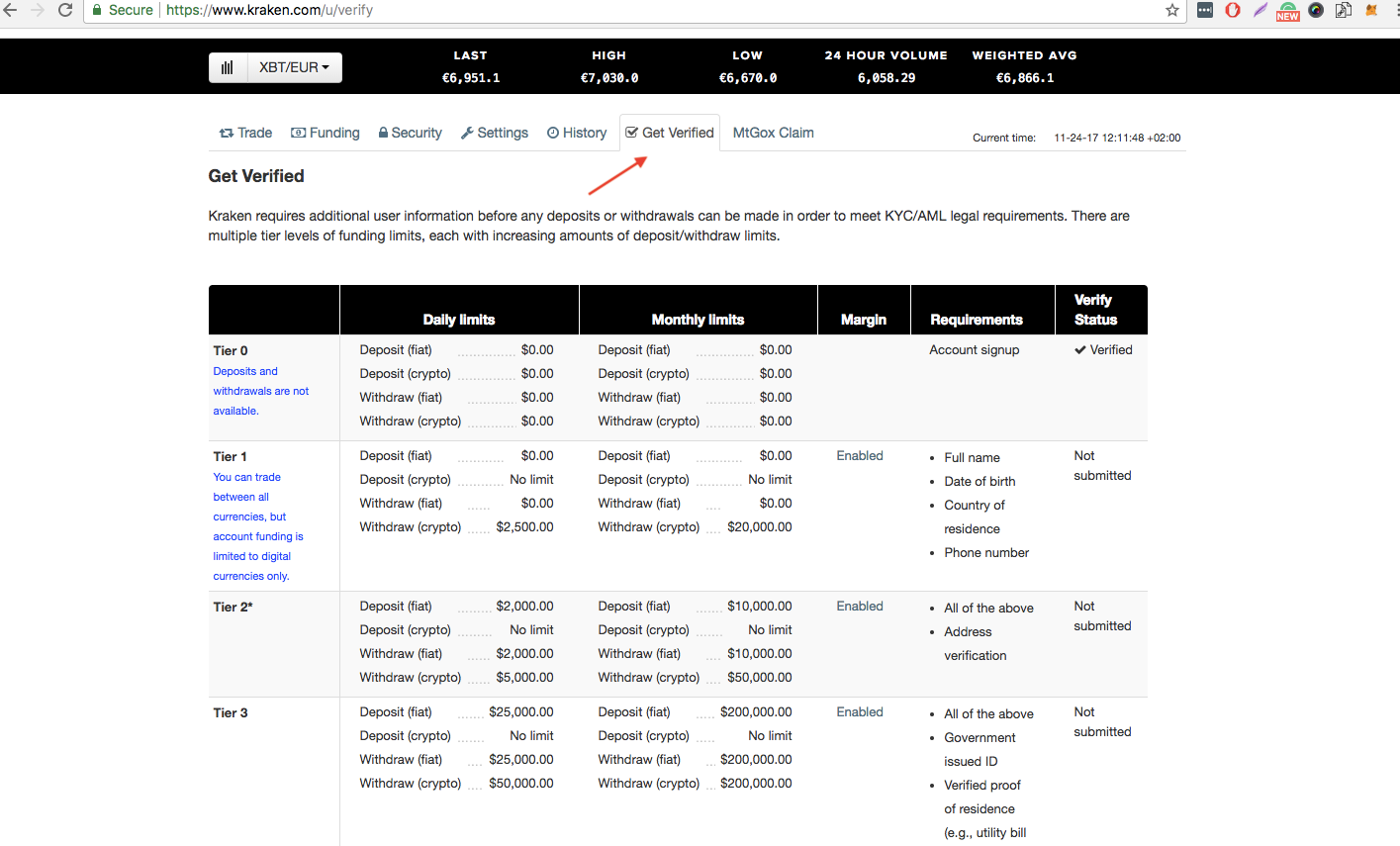The width and height of the screenshot is (1400, 846).
Task: Open the Funding tab
Action: 326,133
